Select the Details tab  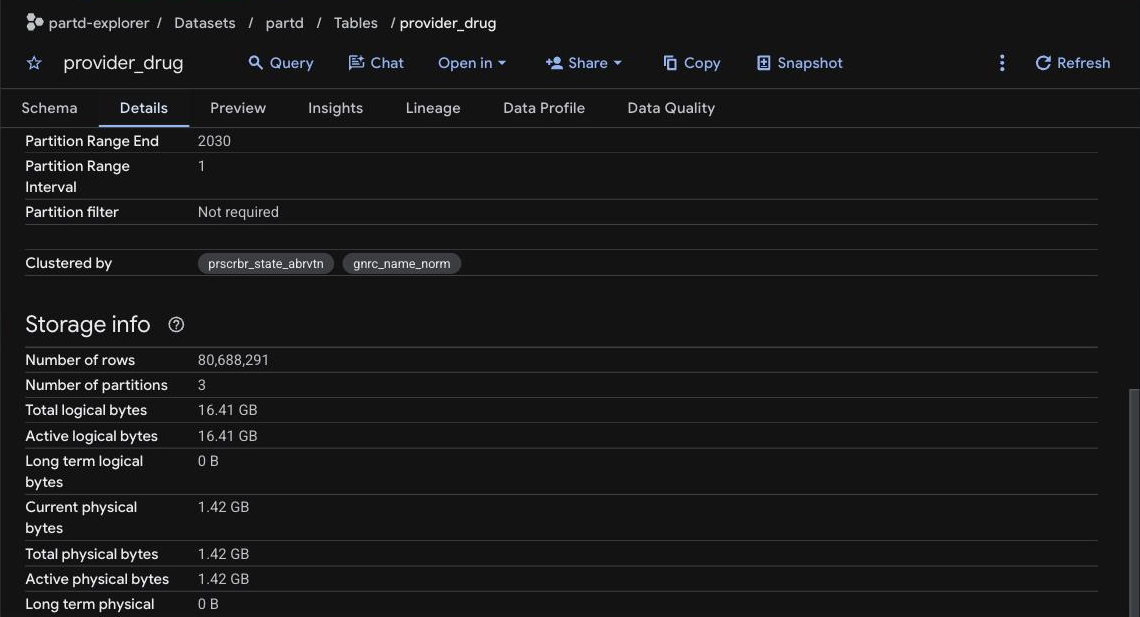(143, 108)
